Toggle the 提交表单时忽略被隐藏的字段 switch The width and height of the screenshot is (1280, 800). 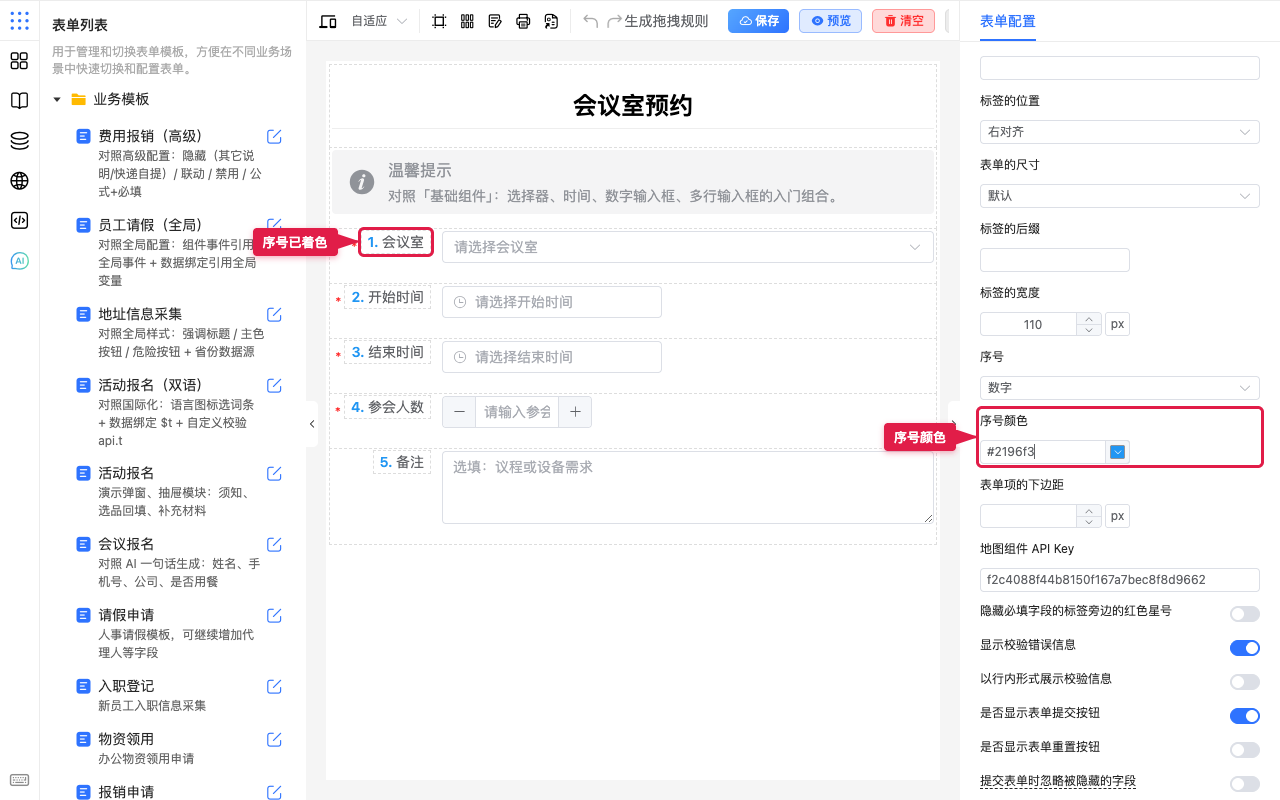(x=1244, y=784)
